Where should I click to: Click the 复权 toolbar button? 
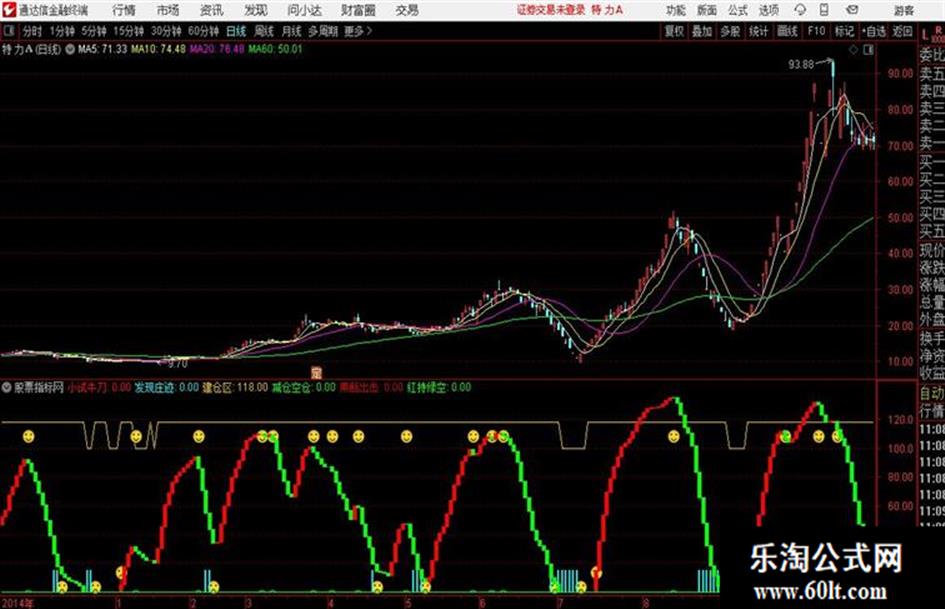point(674,31)
